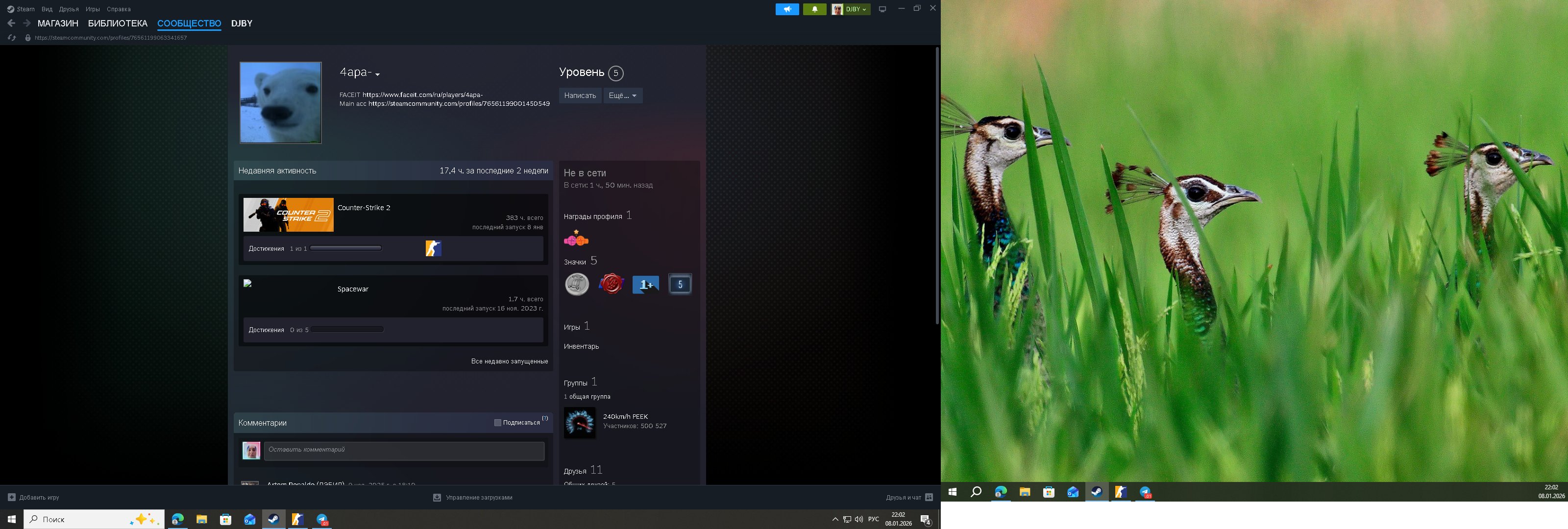Open the FACEIT profile link
Image resolution: width=1568 pixels, height=529 pixels.
click(422, 95)
